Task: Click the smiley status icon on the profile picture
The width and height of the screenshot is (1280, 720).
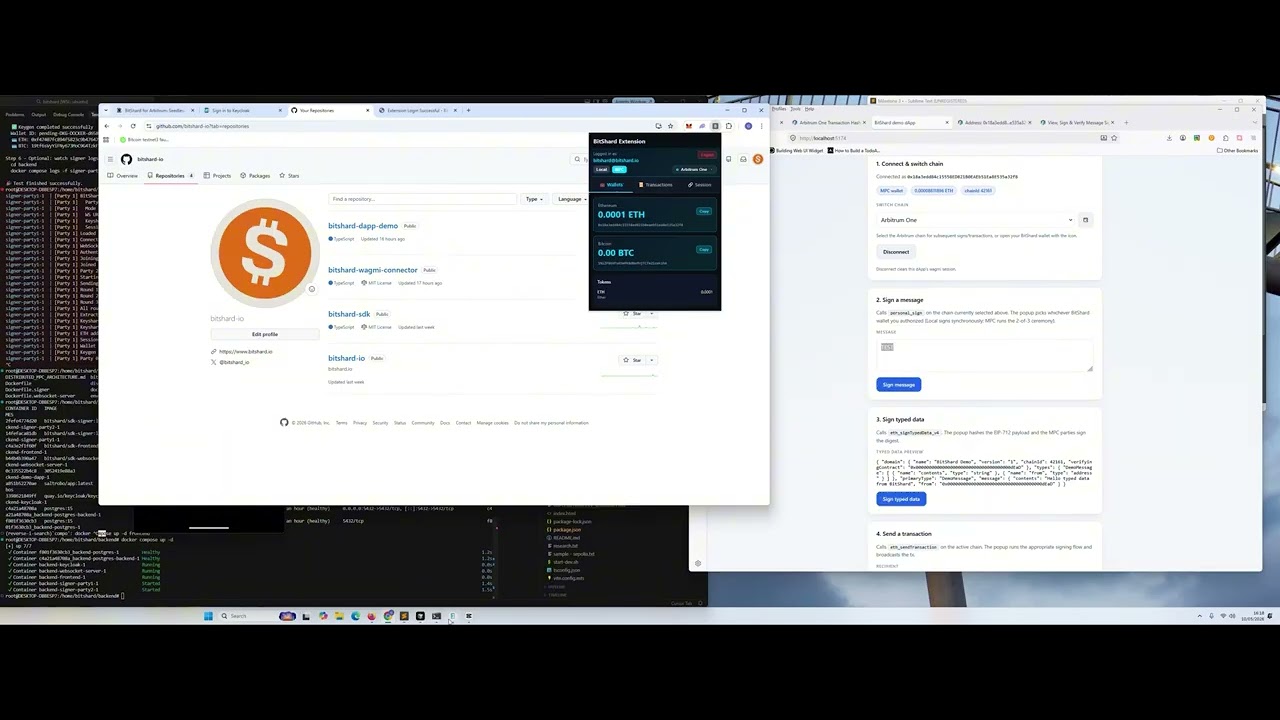Action: point(311,289)
